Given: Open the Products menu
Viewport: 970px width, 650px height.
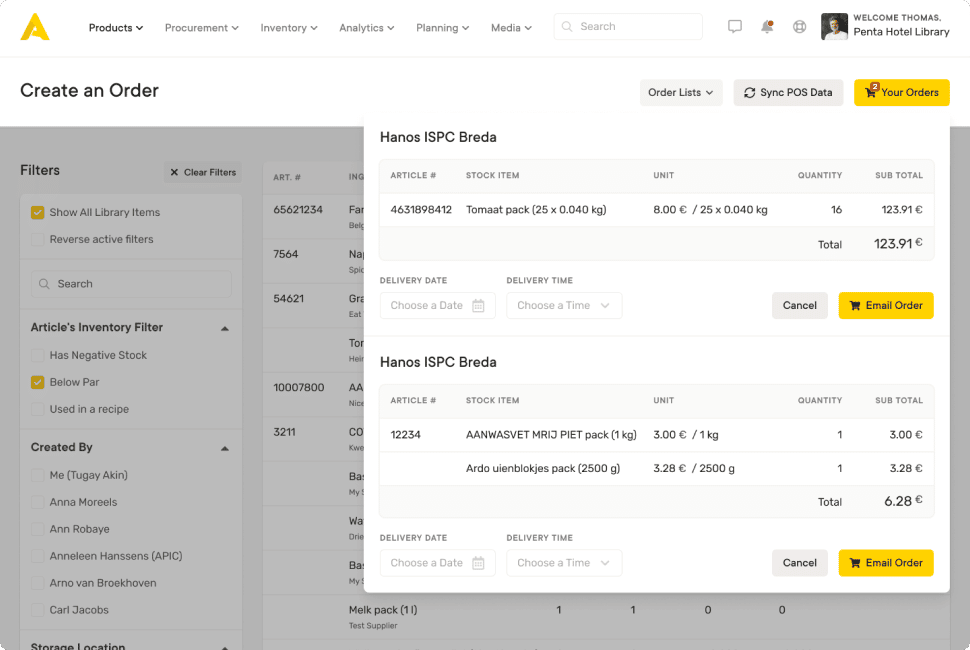Looking at the screenshot, I should click(116, 28).
